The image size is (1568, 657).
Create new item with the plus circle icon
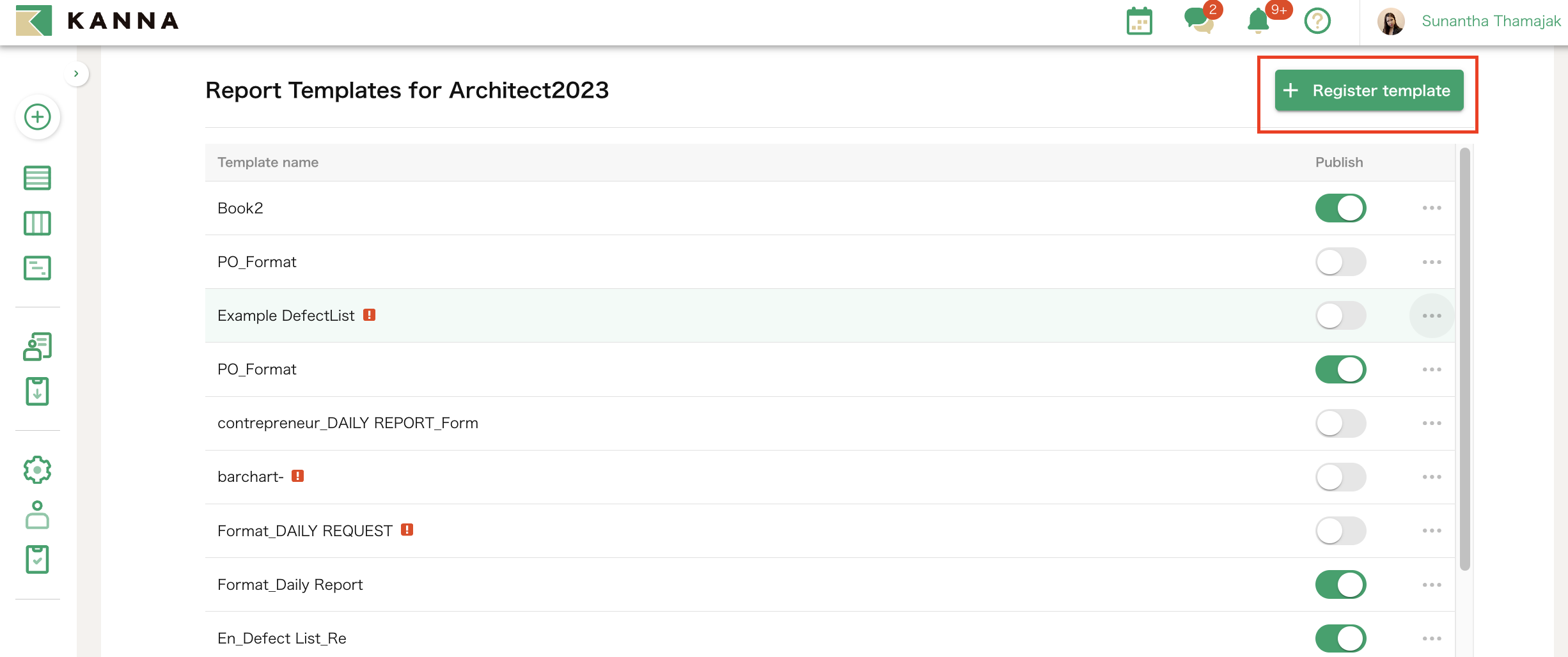37,117
